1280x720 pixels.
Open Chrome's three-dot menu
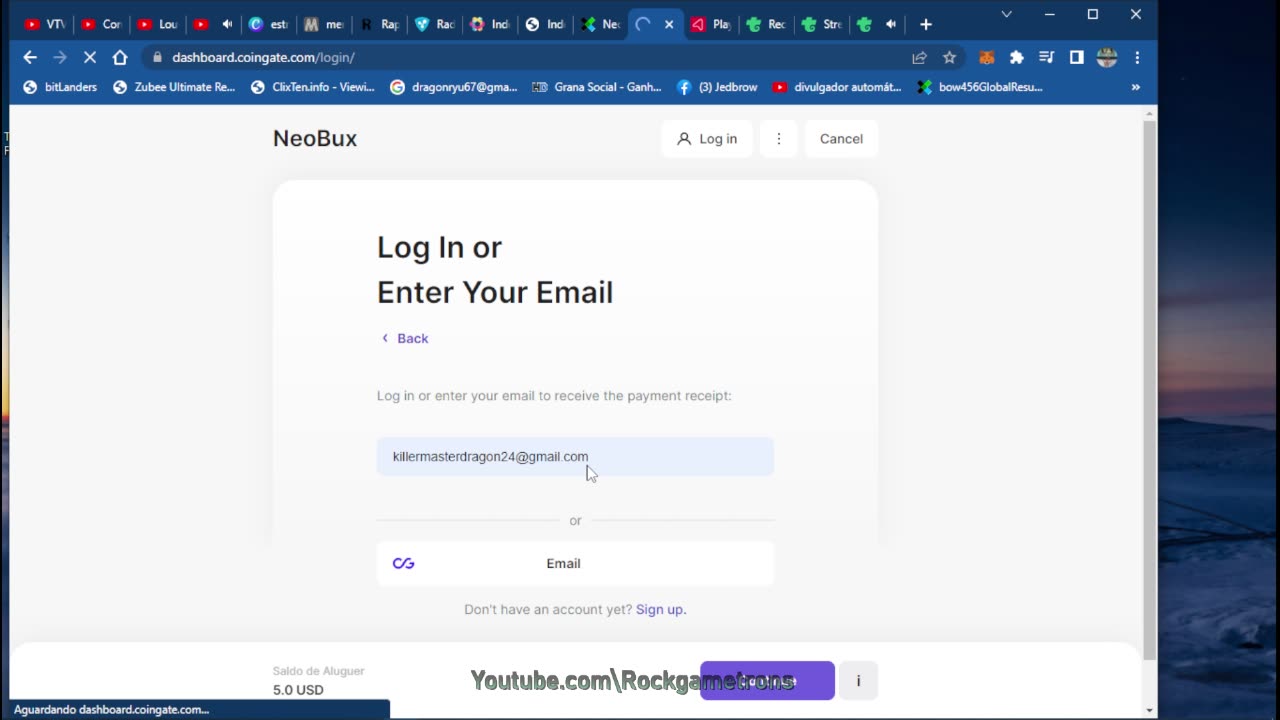coord(1137,57)
